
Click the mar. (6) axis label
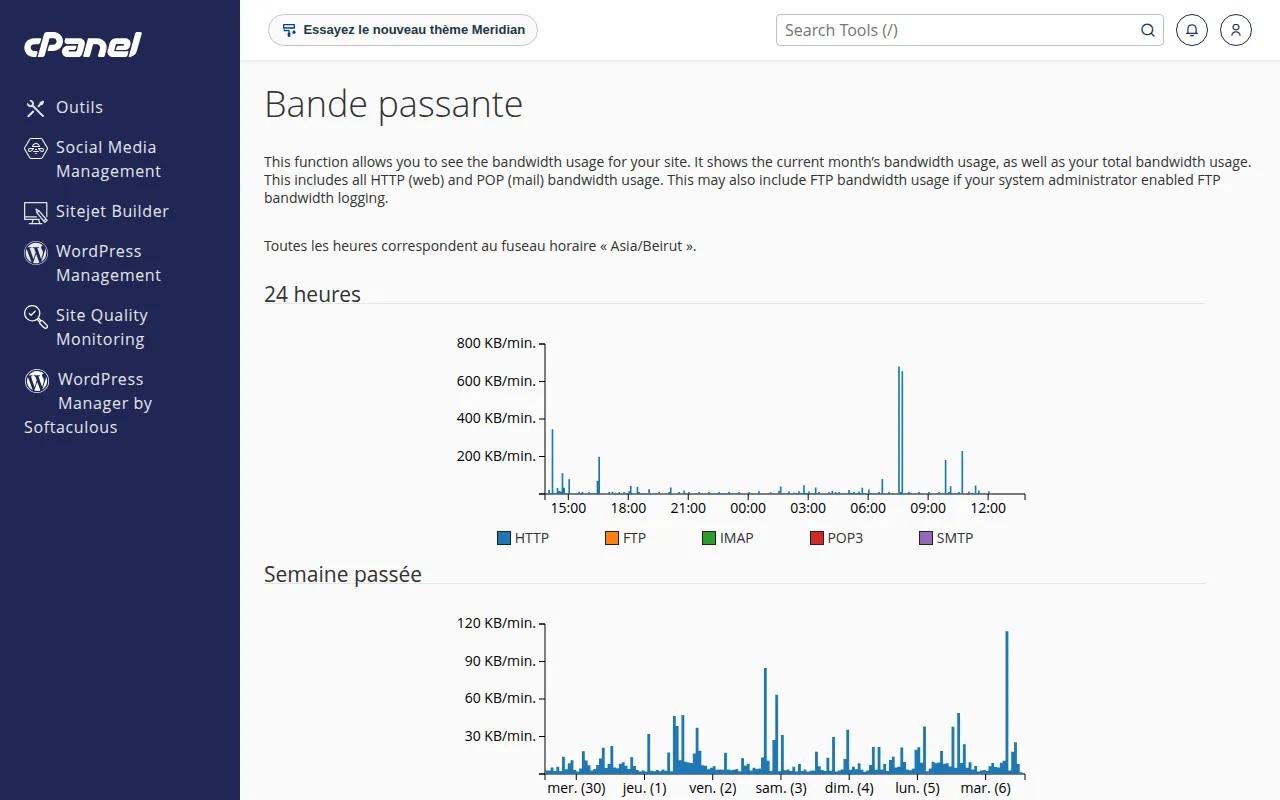tap(986, 788)
